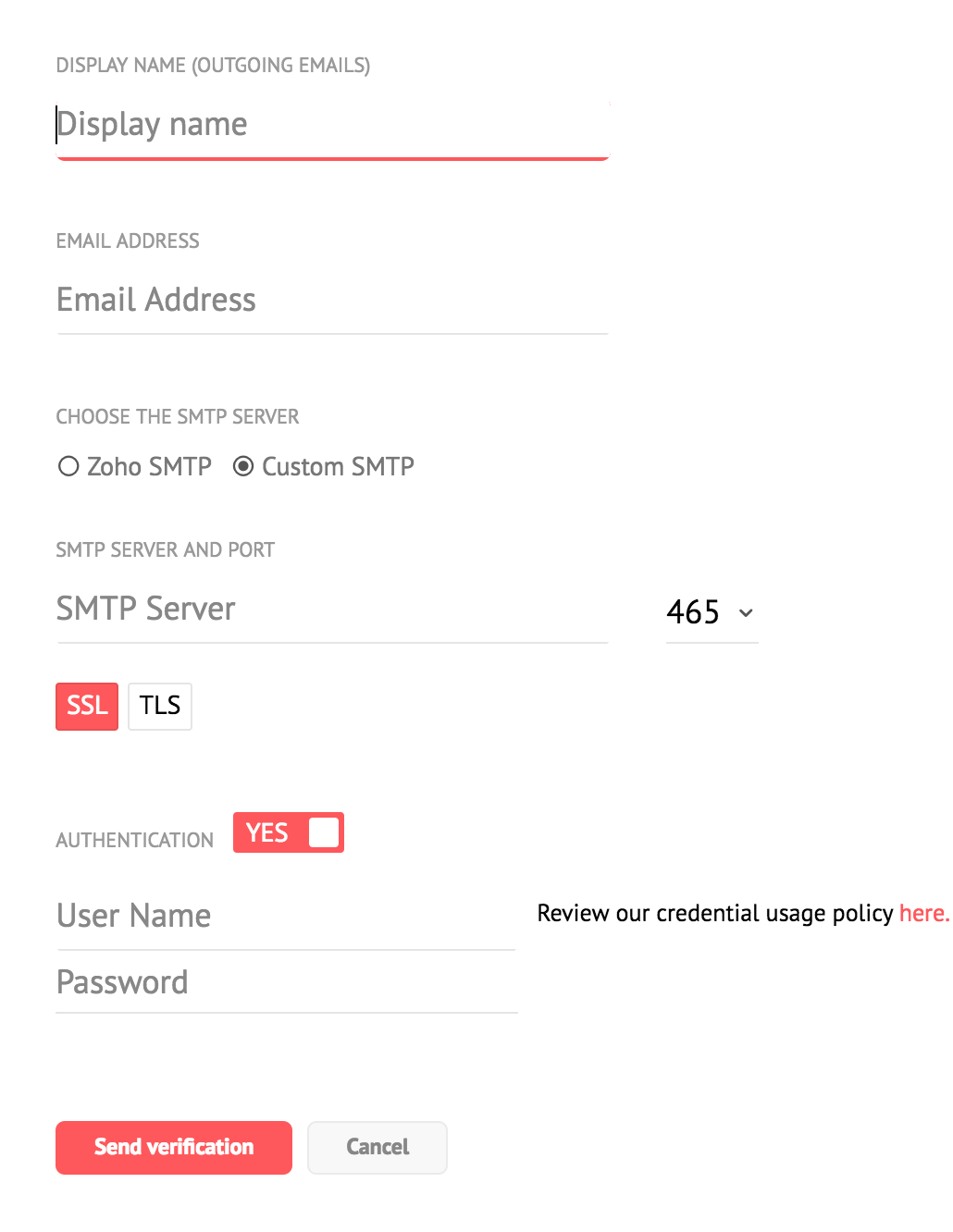Click the Custom SMTP label text
This screenshot has height=1232, width=953.
coord(338,466)
